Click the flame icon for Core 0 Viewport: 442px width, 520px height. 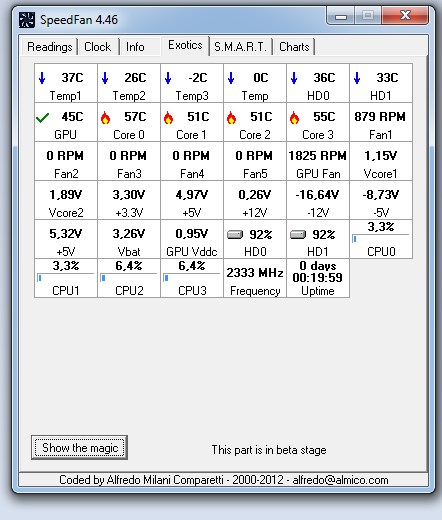[x=105, y=117]
